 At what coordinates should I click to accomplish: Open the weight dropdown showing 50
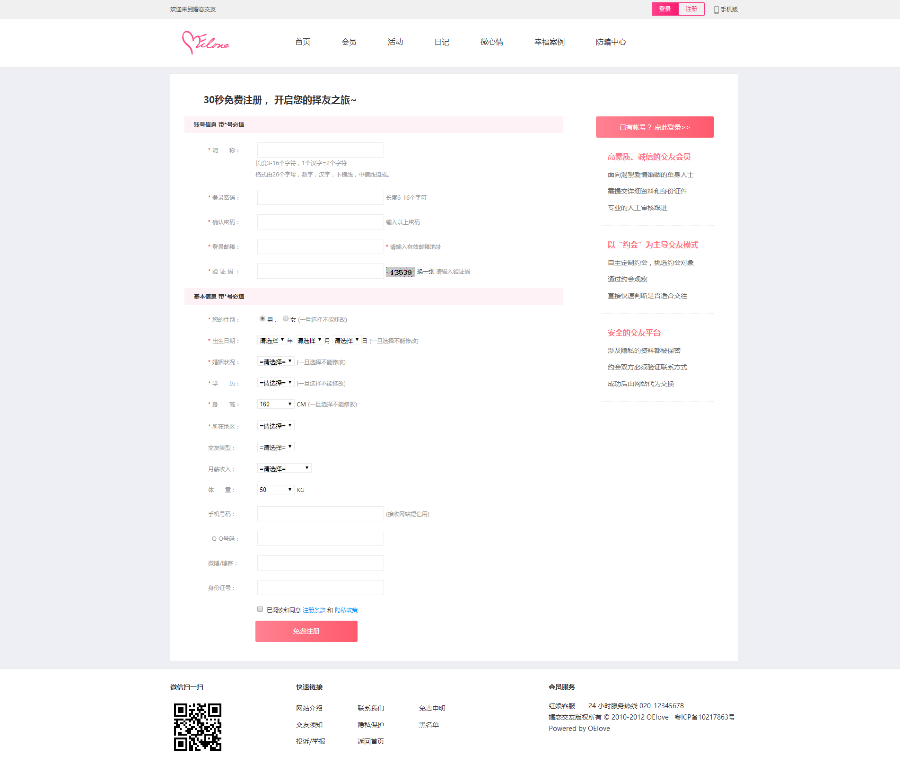click(276, 490)
